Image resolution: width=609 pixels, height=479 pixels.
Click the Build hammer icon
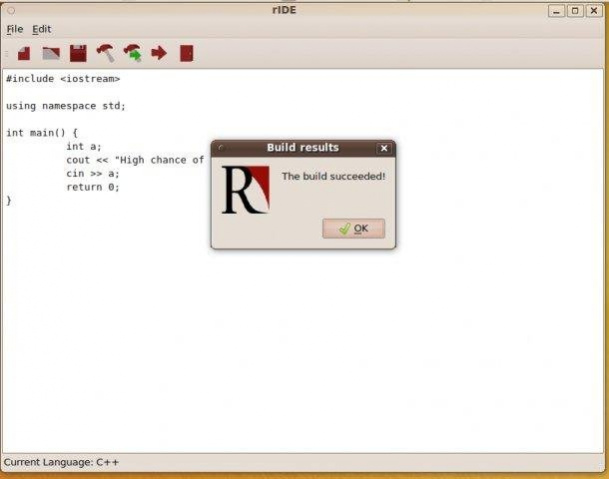click(x=106, y=53)
